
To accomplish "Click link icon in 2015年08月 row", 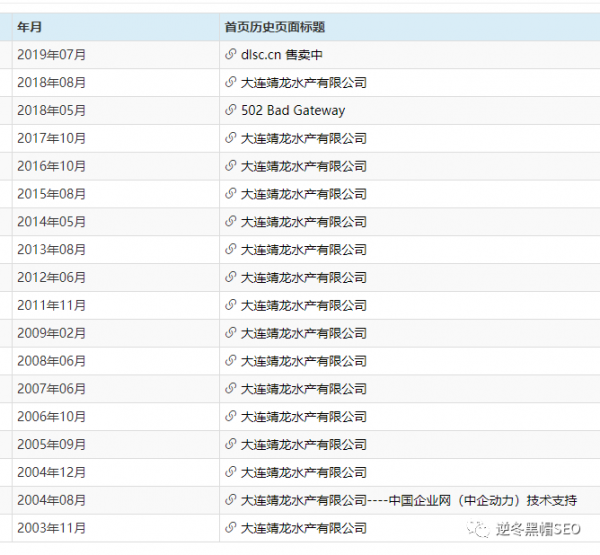I will click(230, 193).
